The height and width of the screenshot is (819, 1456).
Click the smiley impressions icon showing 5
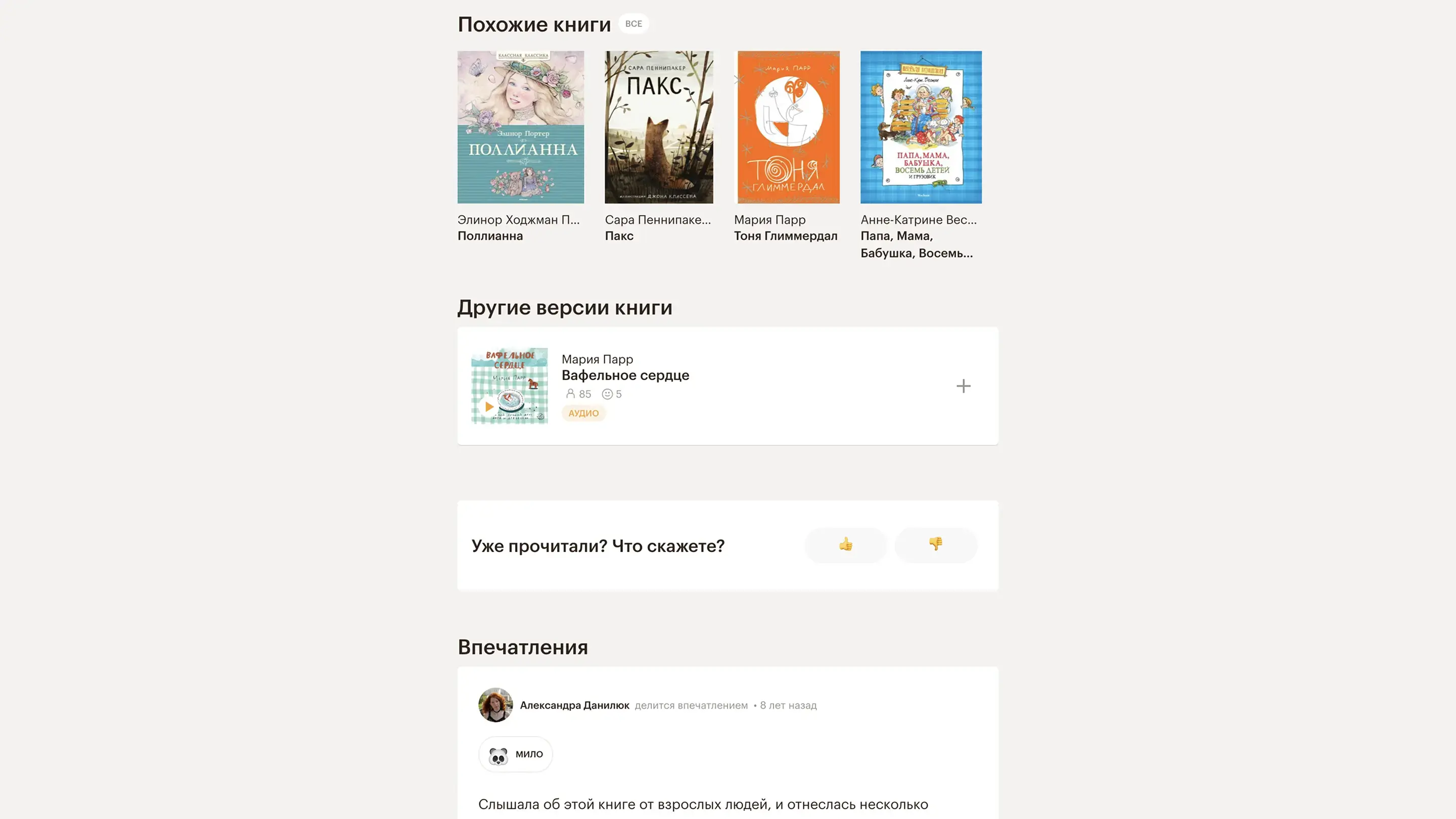[607, 394]
